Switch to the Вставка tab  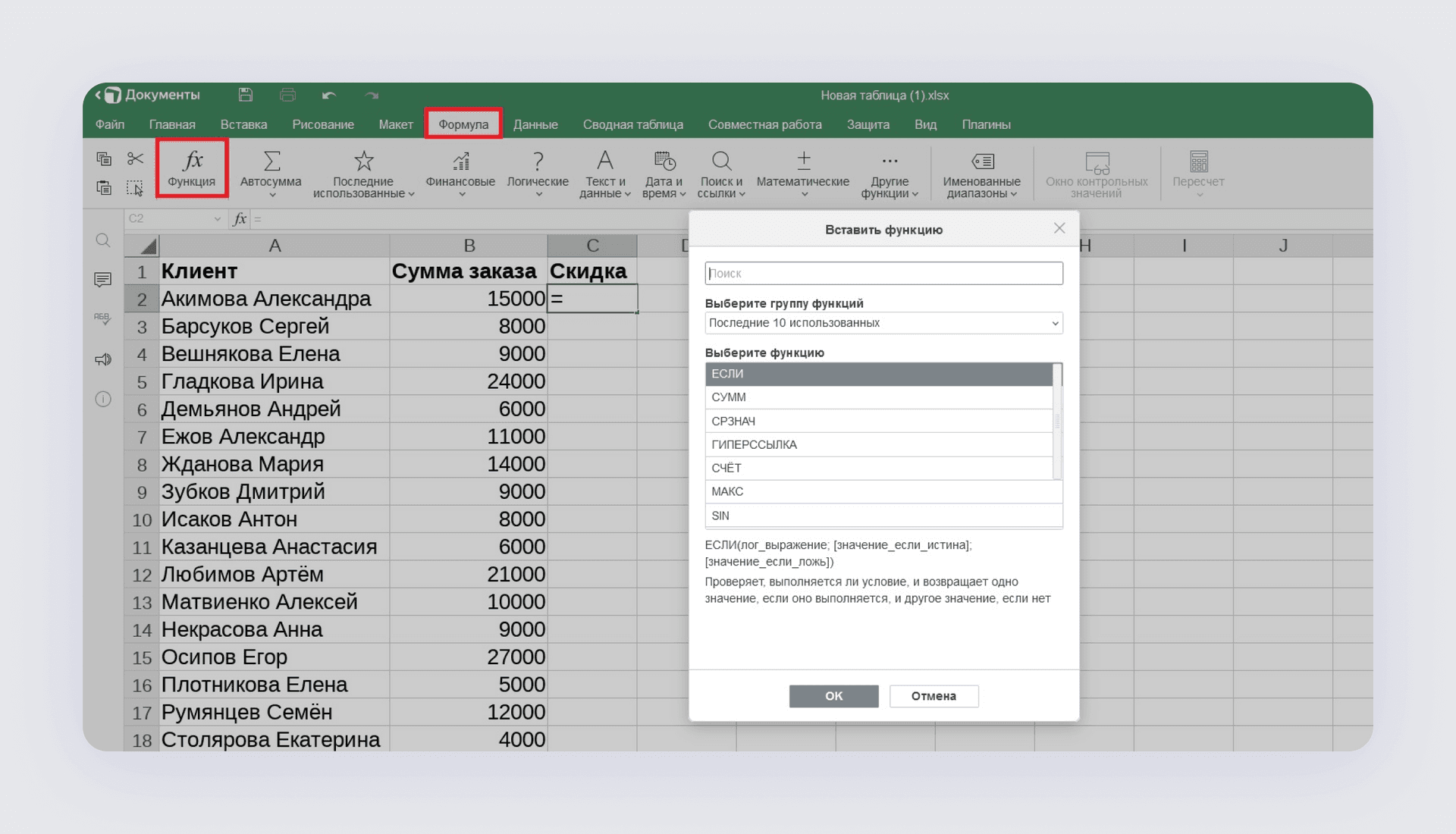pos(243,124)
